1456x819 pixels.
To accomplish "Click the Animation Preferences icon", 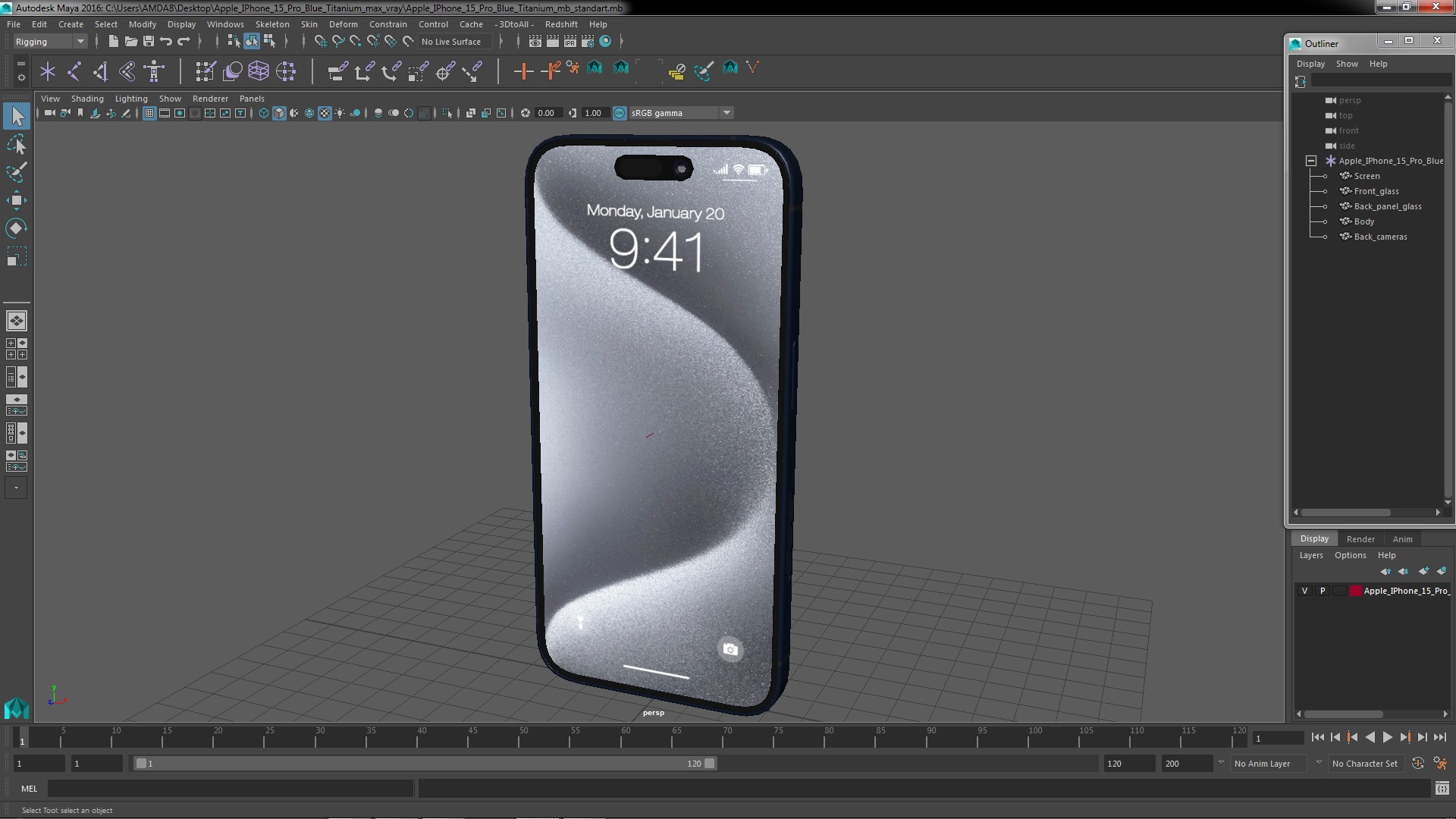I will tap(1440, 764).
